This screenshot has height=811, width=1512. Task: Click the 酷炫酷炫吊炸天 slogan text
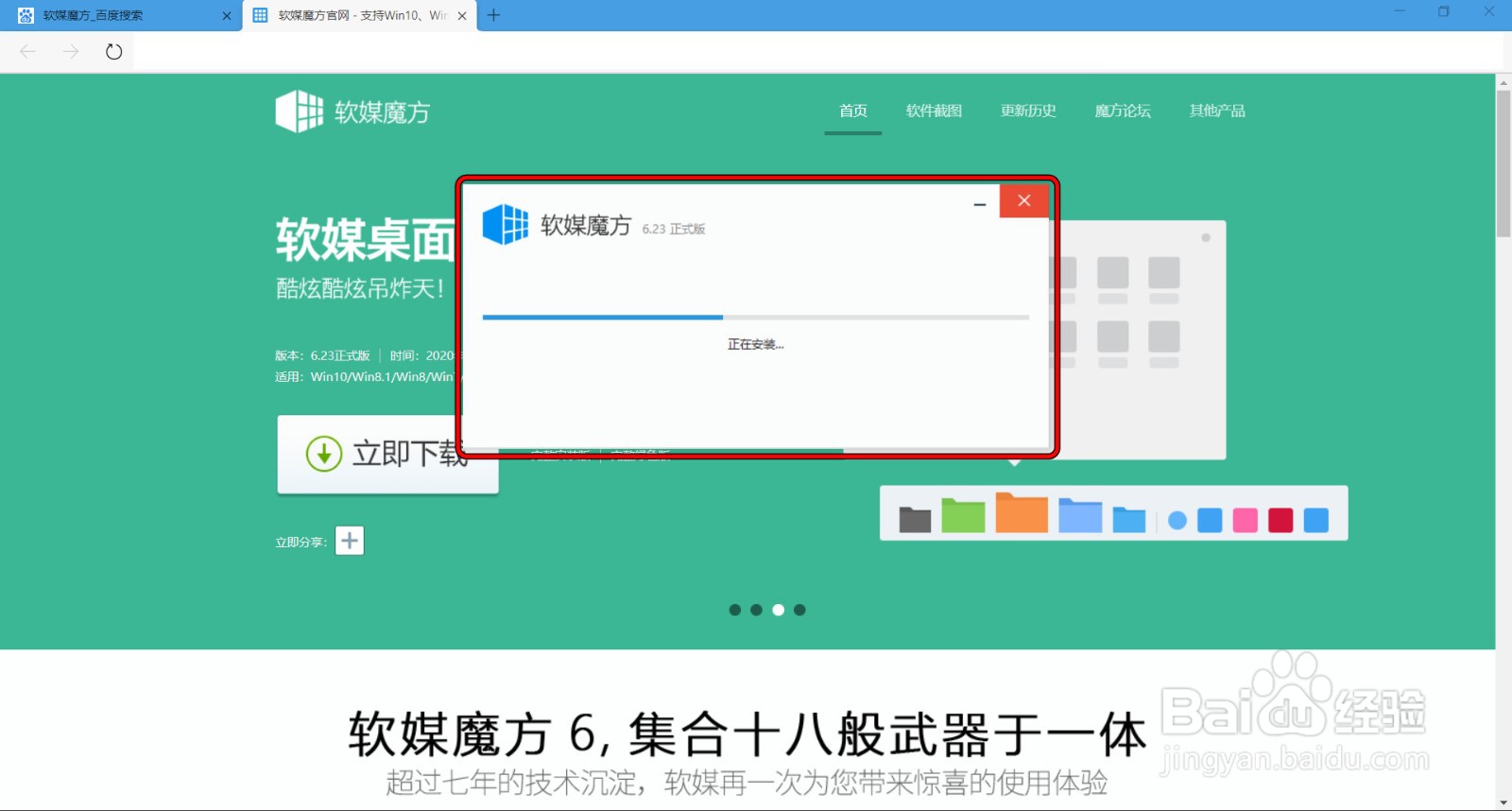point(360,288)
